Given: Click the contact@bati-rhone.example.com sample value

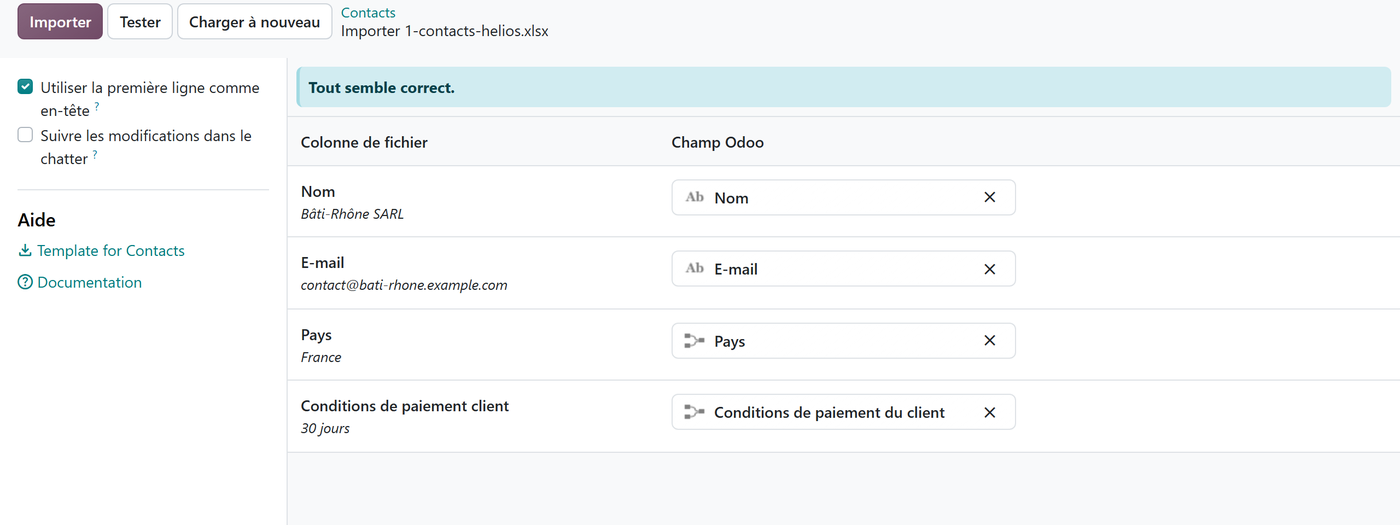Looking at the screenshot, I should [404, 285].
